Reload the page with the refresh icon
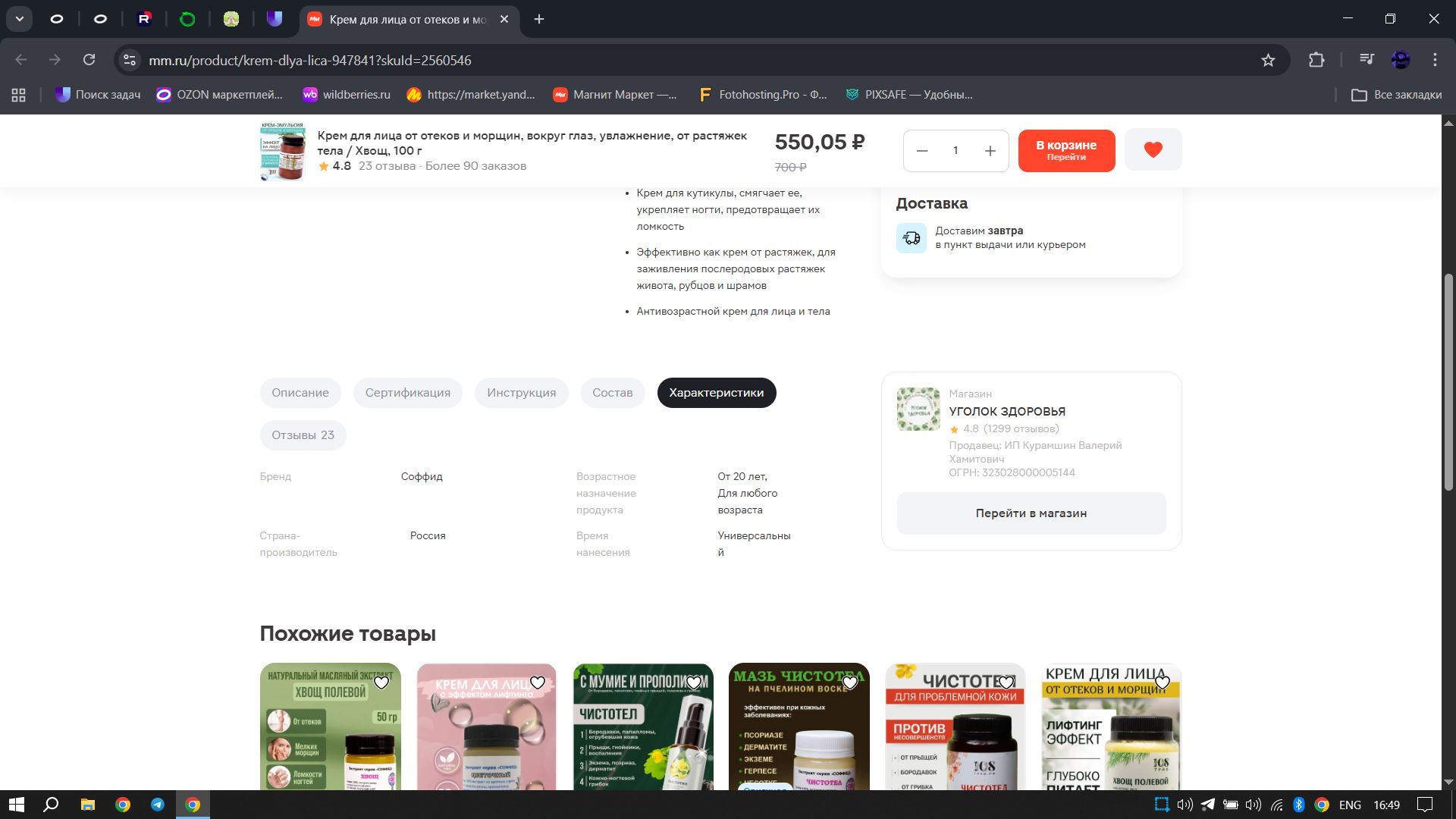This screenshot has width=1456, height=819. click(x=89, y=60)
